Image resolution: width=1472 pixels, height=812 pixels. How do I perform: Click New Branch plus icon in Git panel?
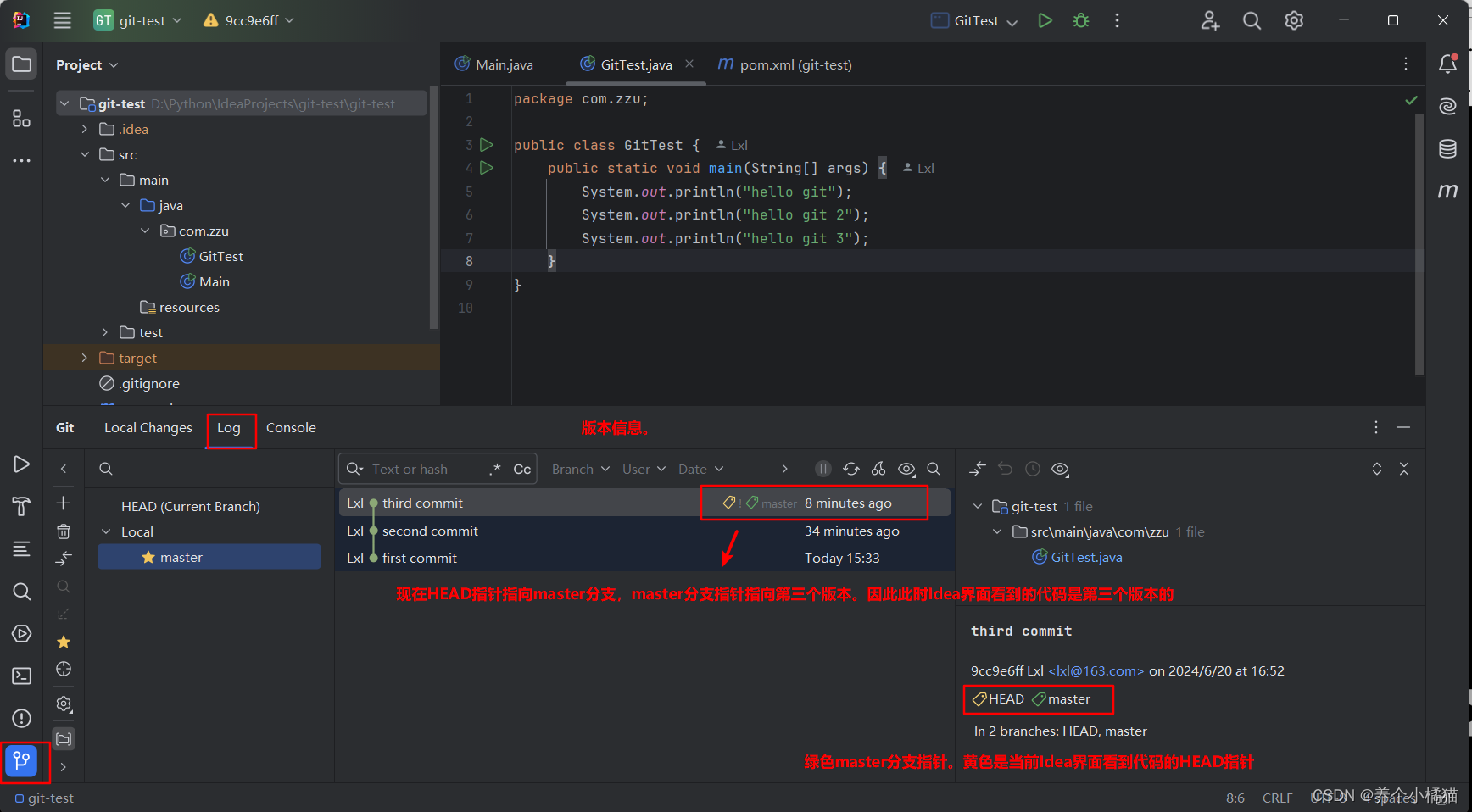tap(63, 503)
